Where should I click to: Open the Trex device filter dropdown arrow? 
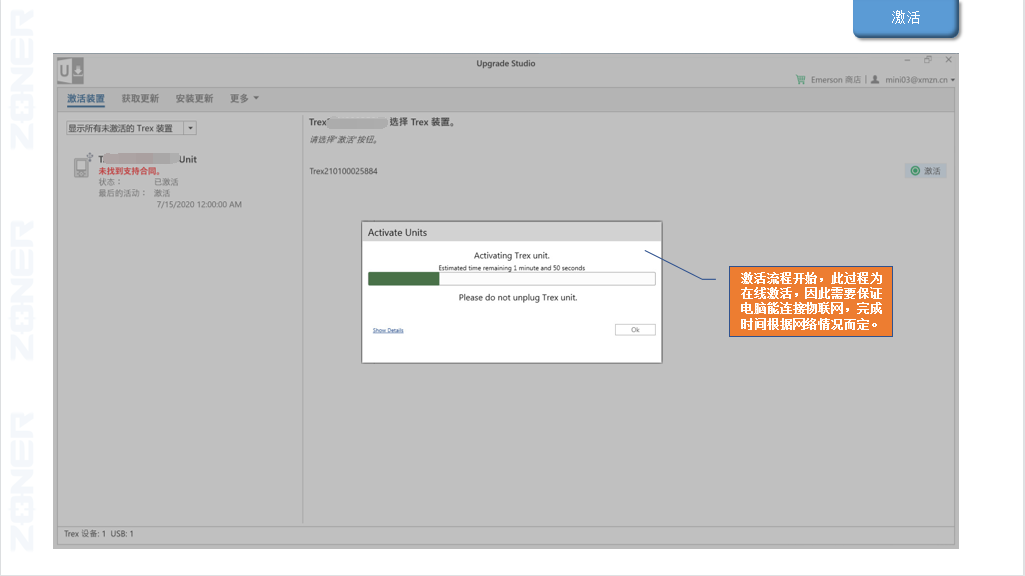(190, 128)
